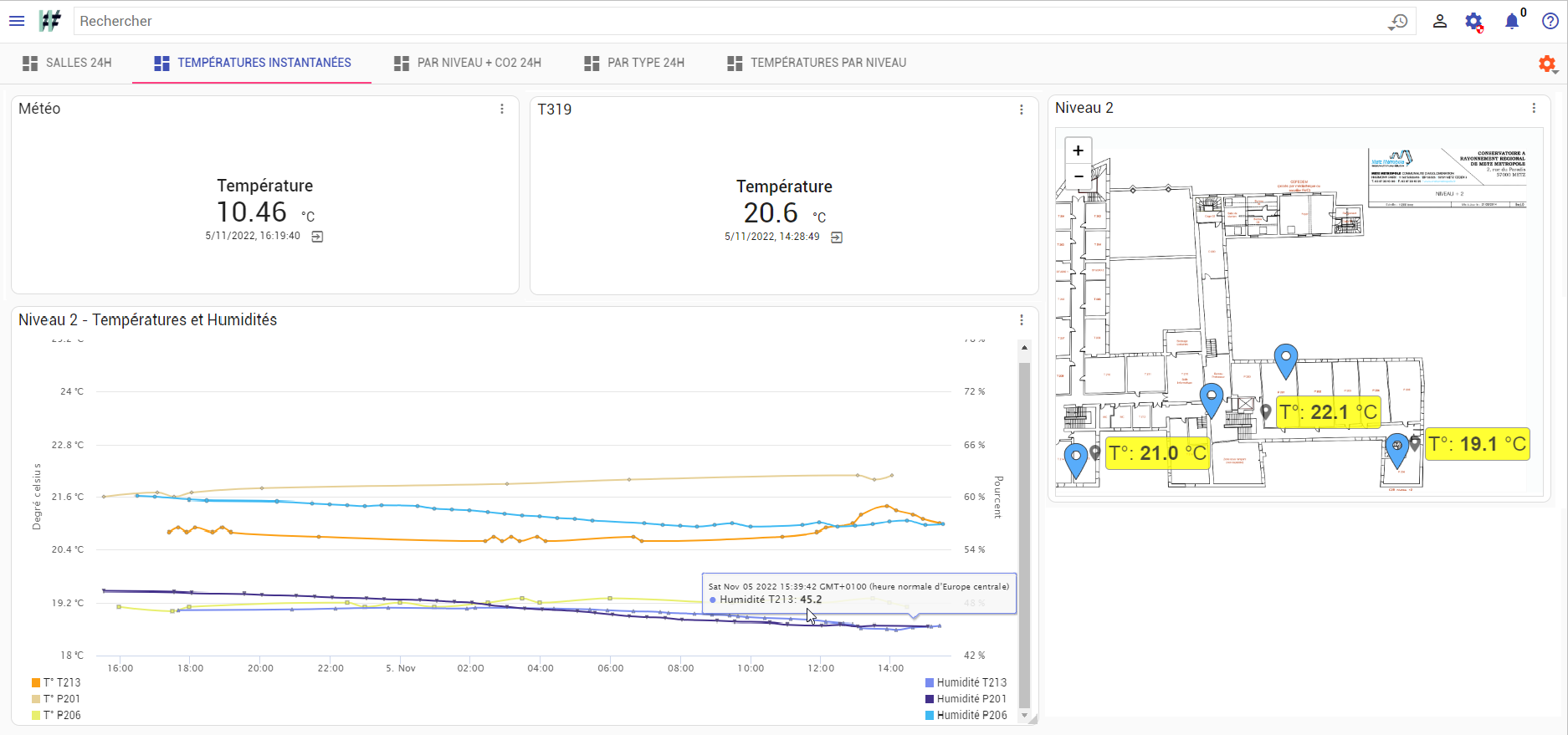The height and width of the screenshot is (735, 1568).
Task: Click the T319 temperature value 20.6
Action: tap(771, 213)
